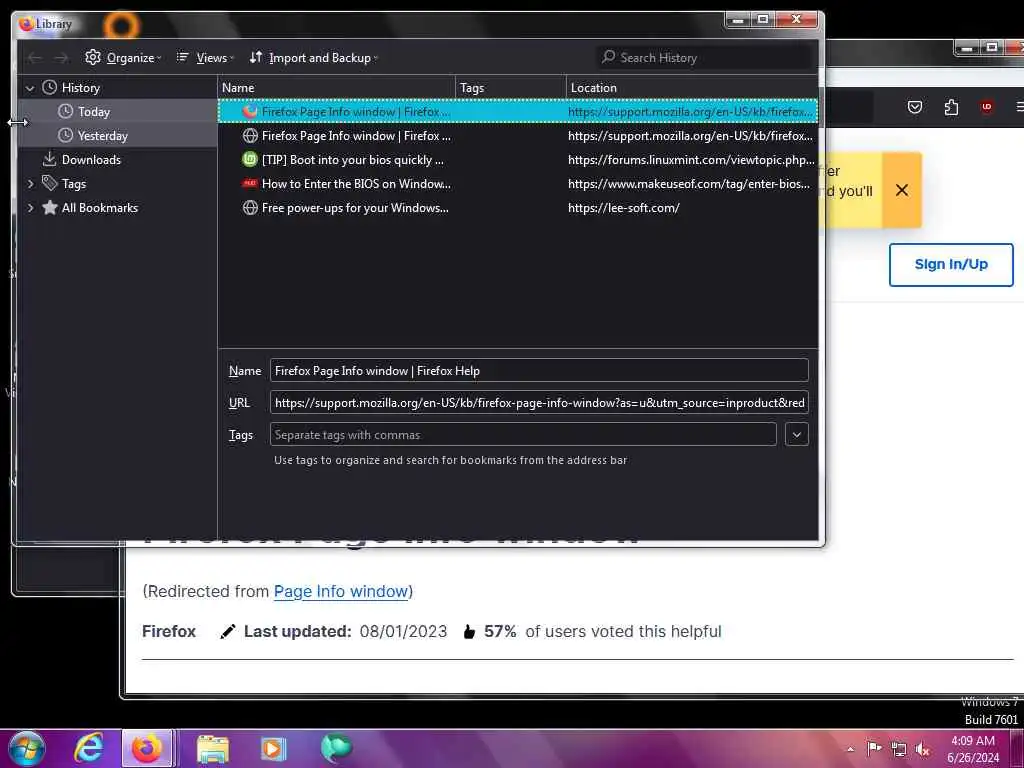Click the MakeUseOf favicon in history list
This screenshot has width=1024, height=768.
click(x=250, y=184)
